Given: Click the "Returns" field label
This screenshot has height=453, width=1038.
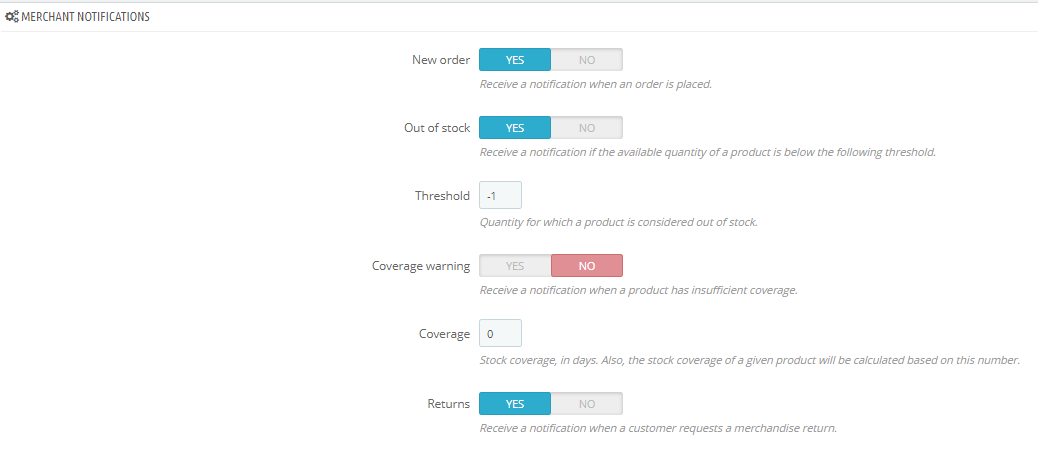Looking at the screenshot, I should (x=448, y=404).
